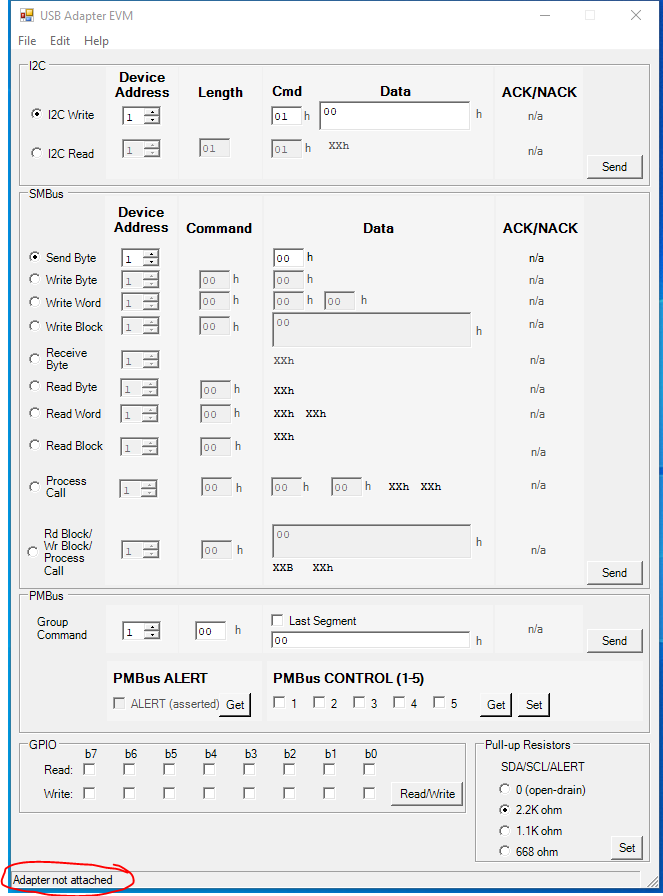The width and height of the screenshot is (663, 896).
Task: Open the Edit menu
Action: tap(59, 41)
